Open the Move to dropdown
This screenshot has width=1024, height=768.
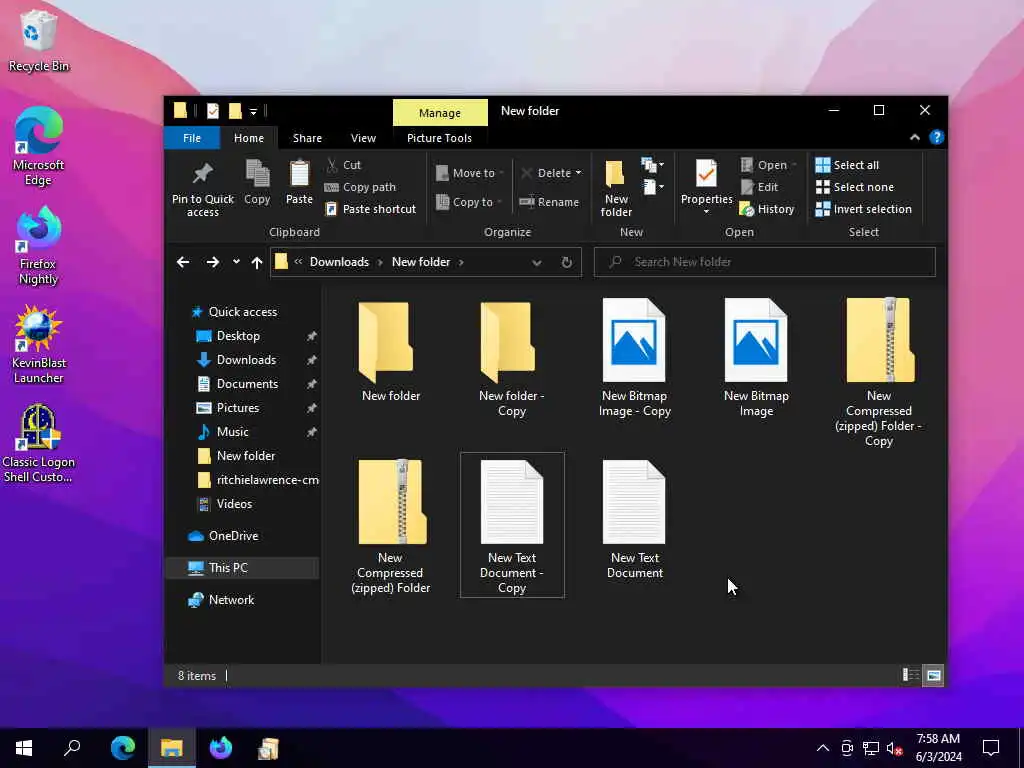(x=470, y=173)
